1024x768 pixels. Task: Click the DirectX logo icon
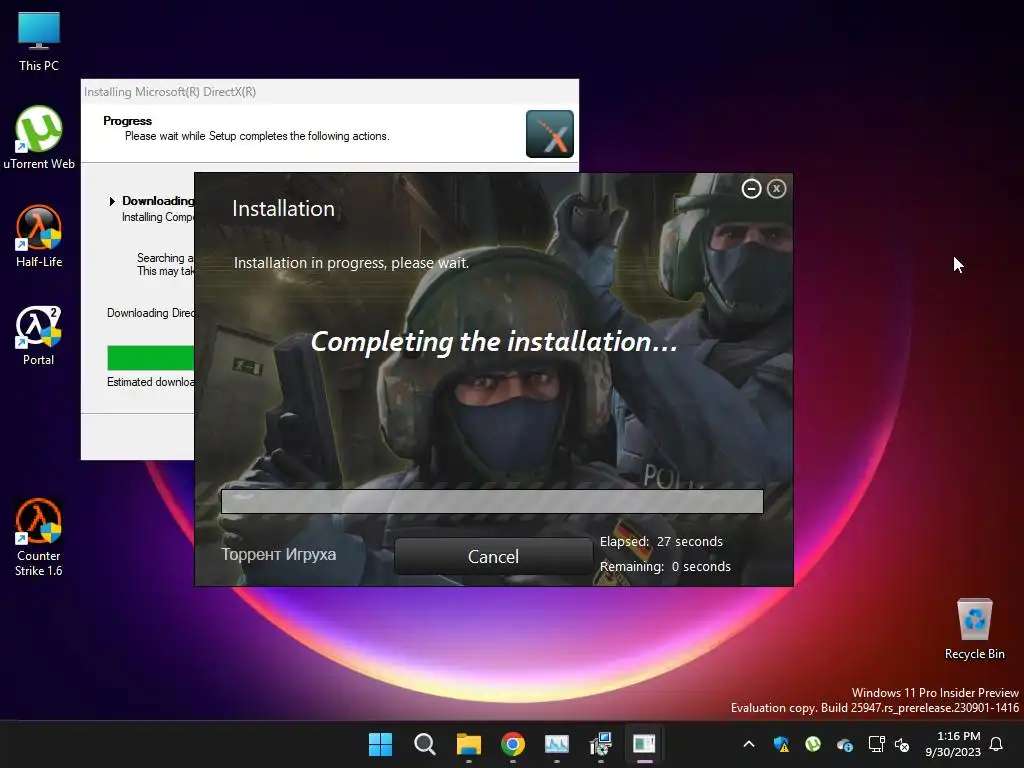point(550,134)
